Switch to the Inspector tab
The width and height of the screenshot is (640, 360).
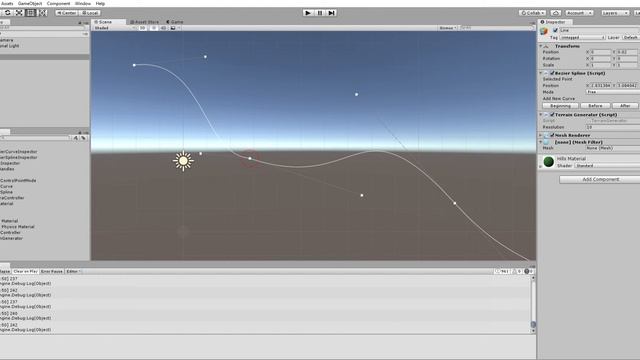click(556, 22)
